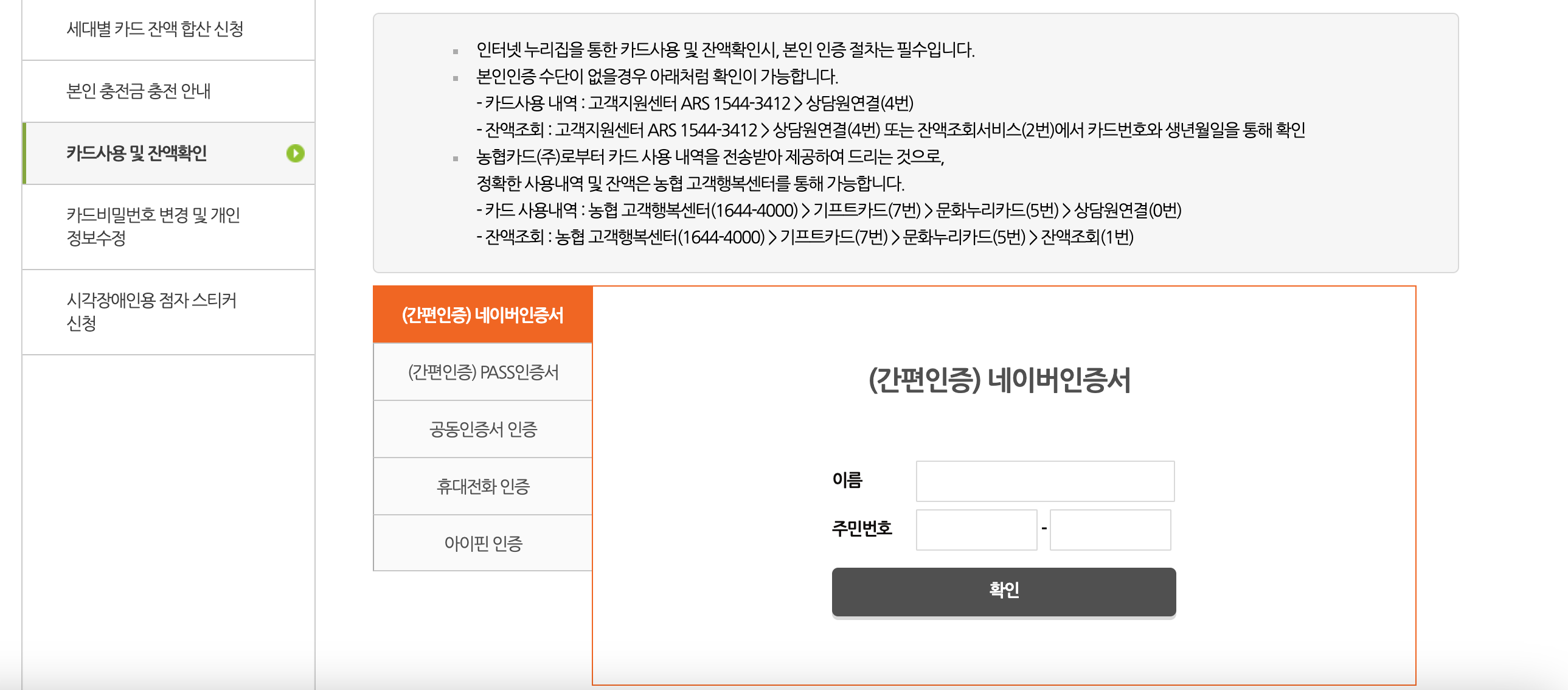Viewport: 1568px width, 690px height.
Task: Focus the second 주민번호 field after the dash
Action: coord(1110,530)
